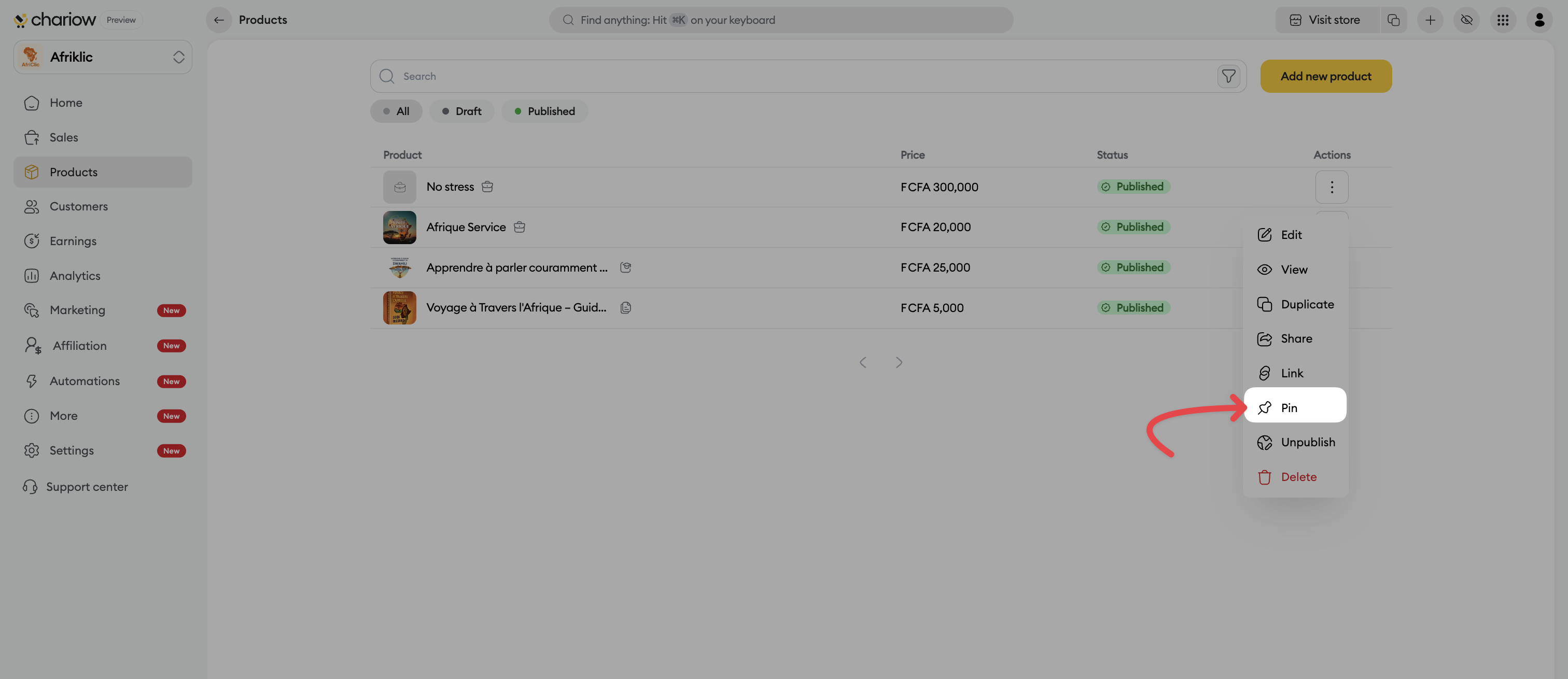This screenshot has width=1568, height=679.
Task: Click the back arrow beside Products title
Action: click(x=218, y=20)
